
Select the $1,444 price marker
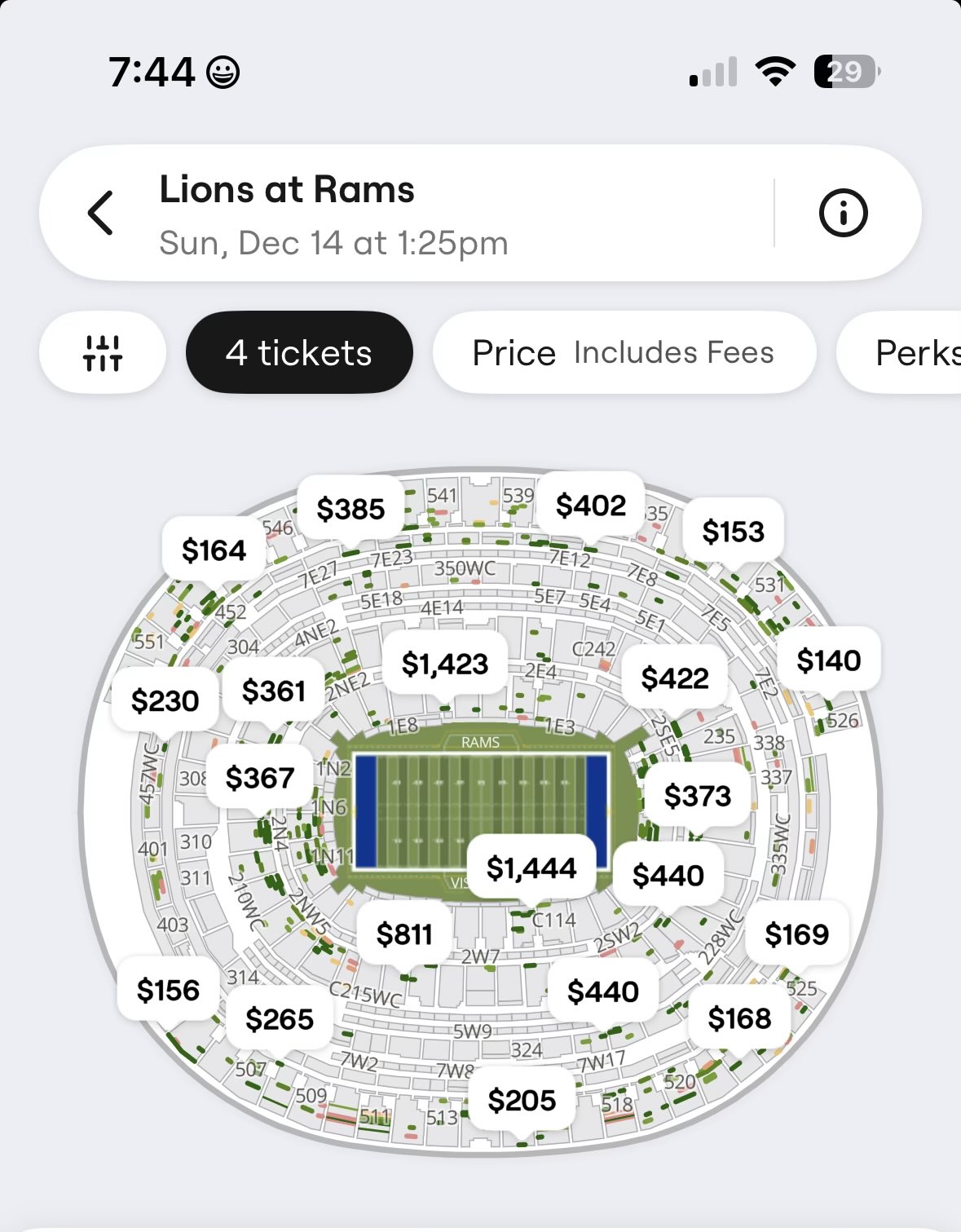pyautogui.click(x=531, y=868)
